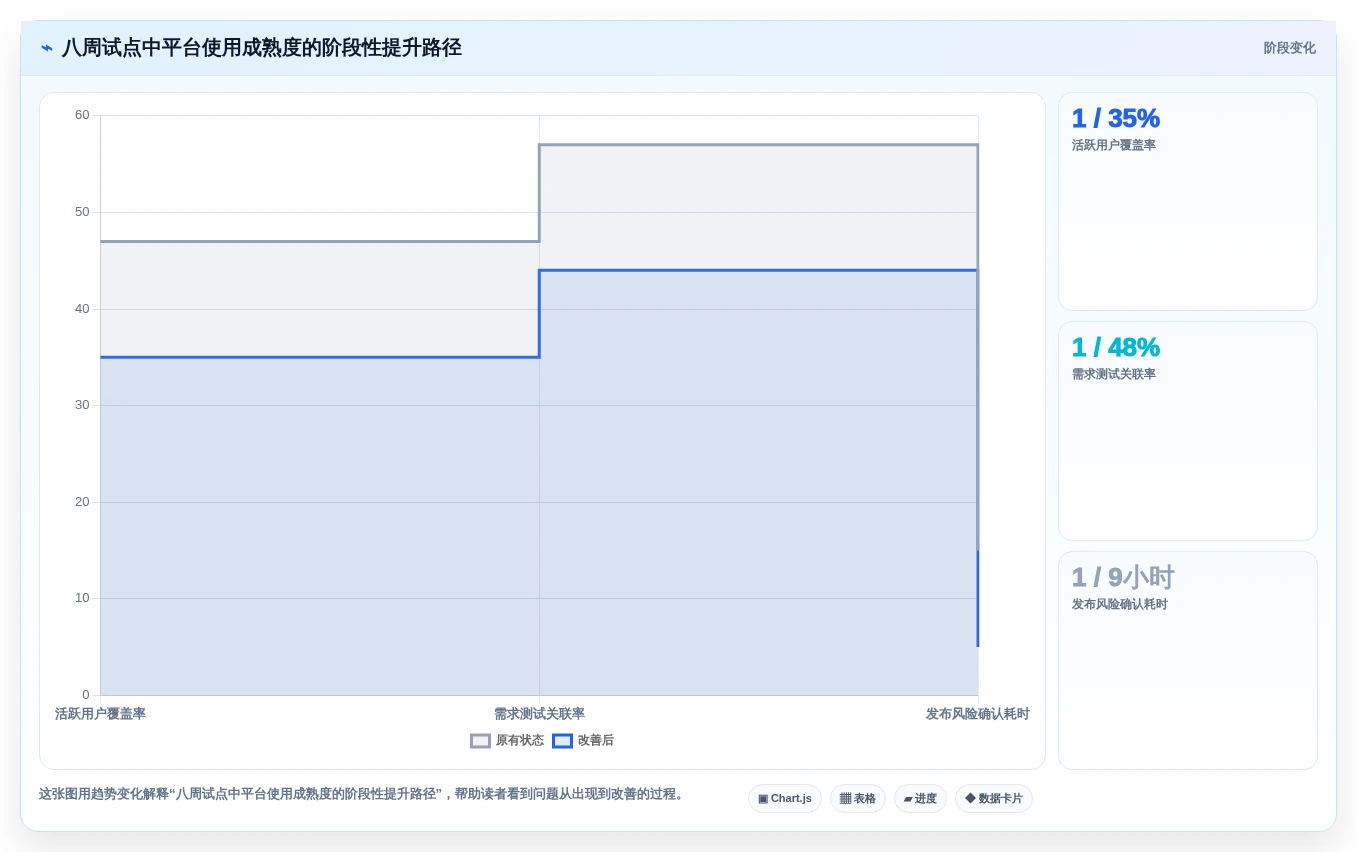This screenshot has height=852, width=1357.
Task: Click the chart title 八周试点中平台使用成熟度的阶段性提升路径
Action: pyautogui.click(x=262, y=48)
